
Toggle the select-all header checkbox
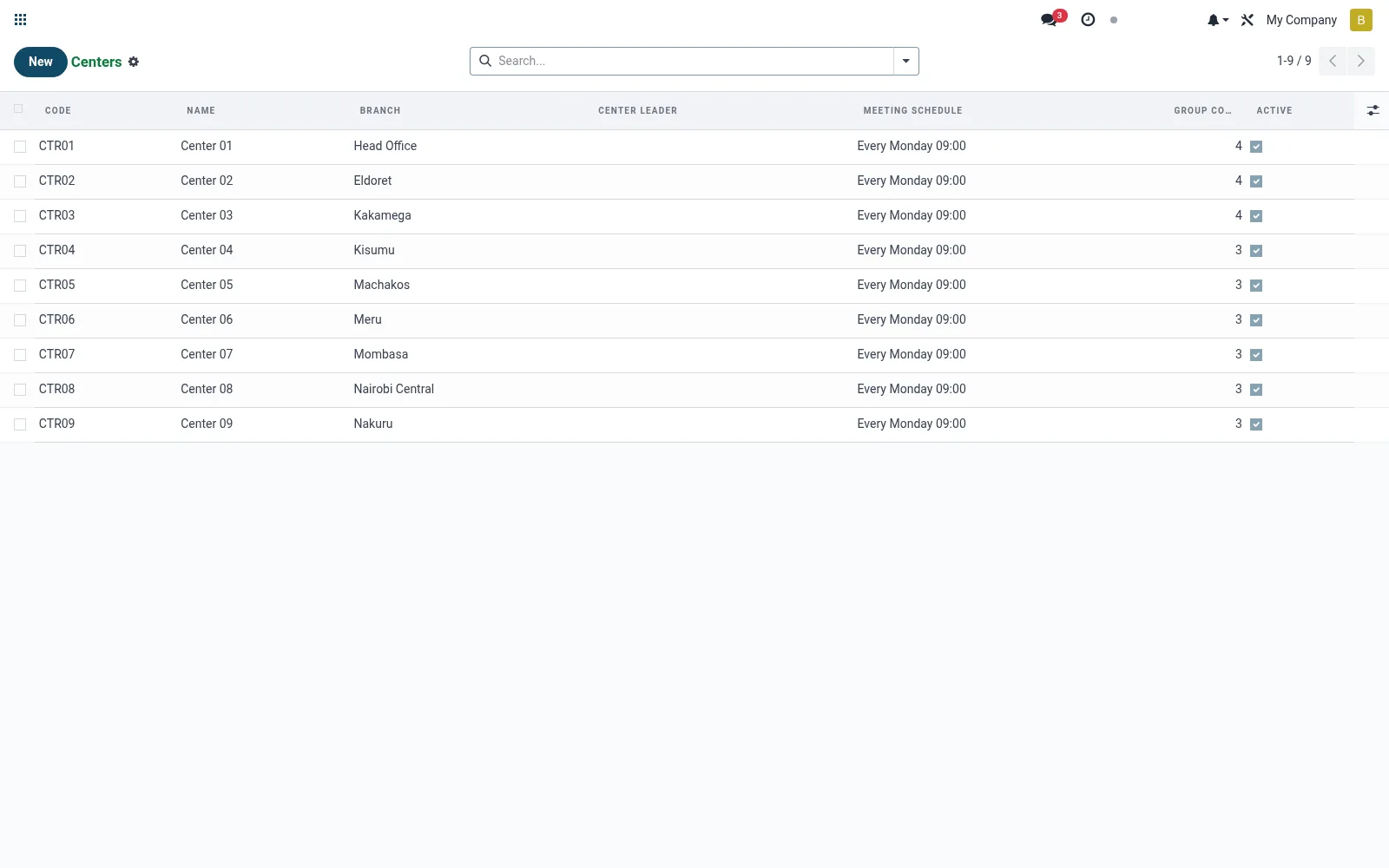(18, 109)
